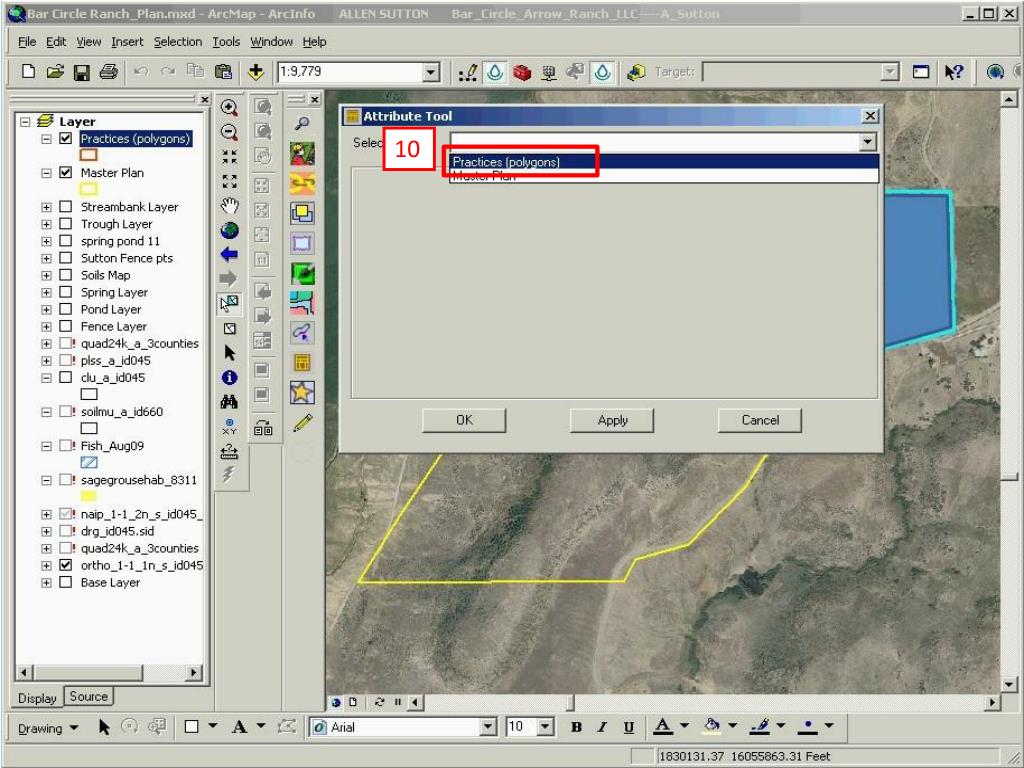Screen dimensions: 1024x768
Task: Open the Drawing menu button
Action: 48,728
